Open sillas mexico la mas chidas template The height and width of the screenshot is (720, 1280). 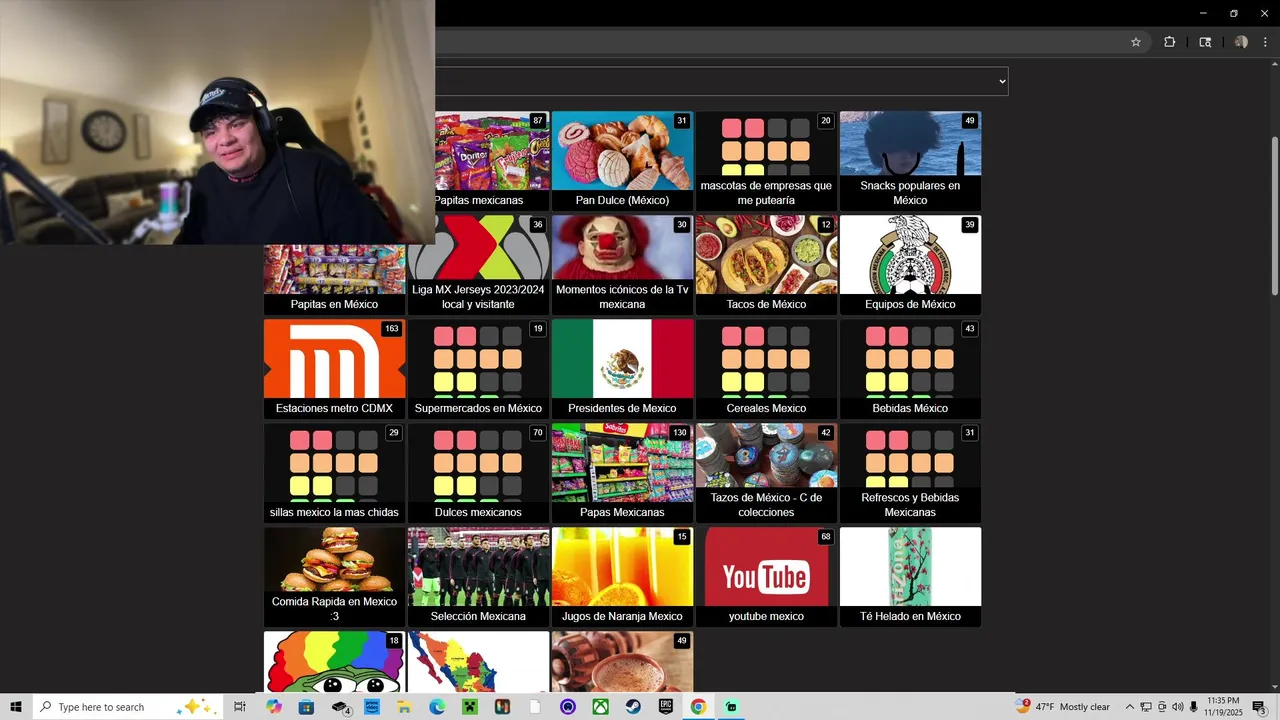(x=334, y=472)
